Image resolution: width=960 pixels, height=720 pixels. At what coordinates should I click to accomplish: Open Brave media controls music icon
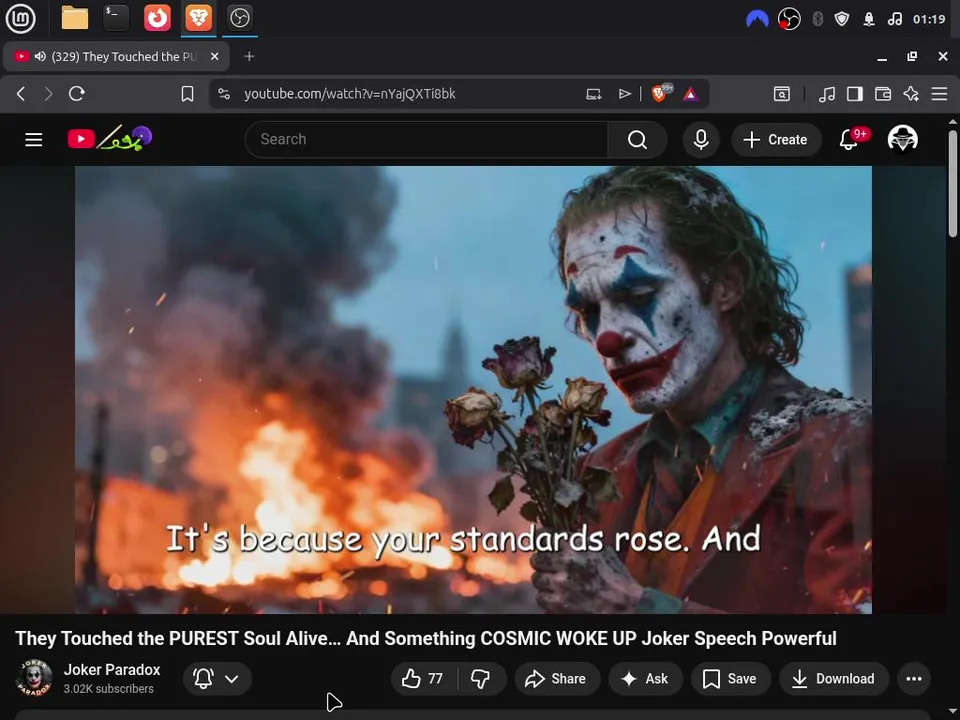coord(827,94)
